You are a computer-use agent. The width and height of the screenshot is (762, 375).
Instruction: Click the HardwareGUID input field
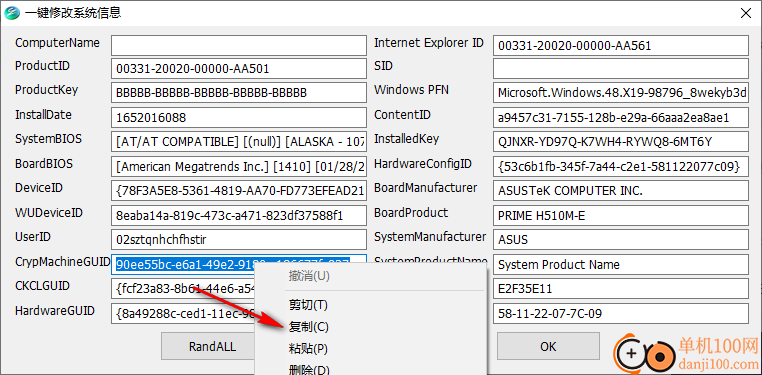coord(183,313)
